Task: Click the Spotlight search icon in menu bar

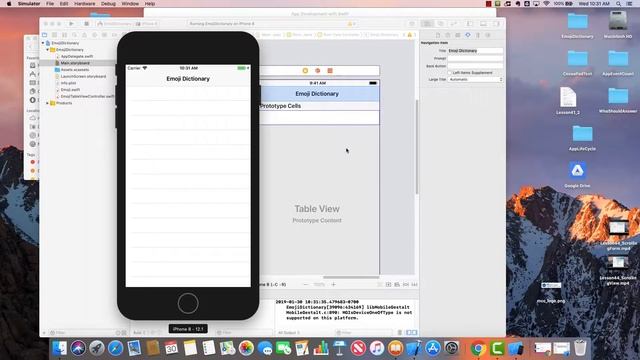Action: [618, 4]
